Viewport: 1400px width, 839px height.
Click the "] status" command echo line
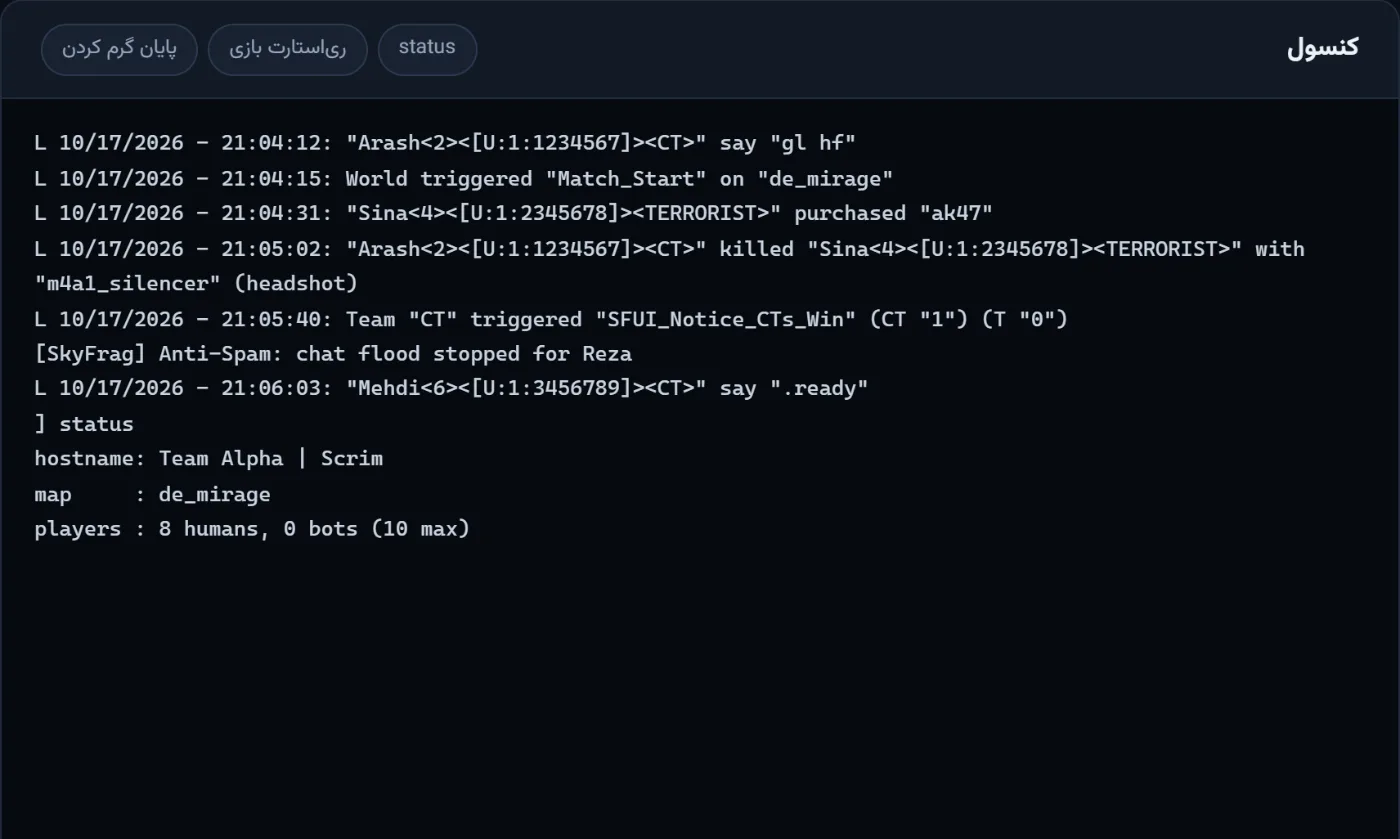(x=84, y=423)
